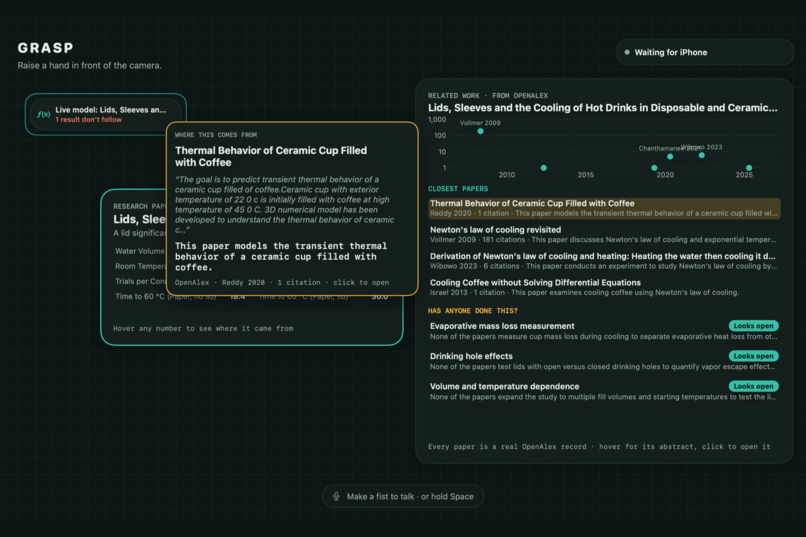Viewport: 806px width, 537px height.
Task: Click 'Room Temper...' row in research card
Action: pos(139,266)
